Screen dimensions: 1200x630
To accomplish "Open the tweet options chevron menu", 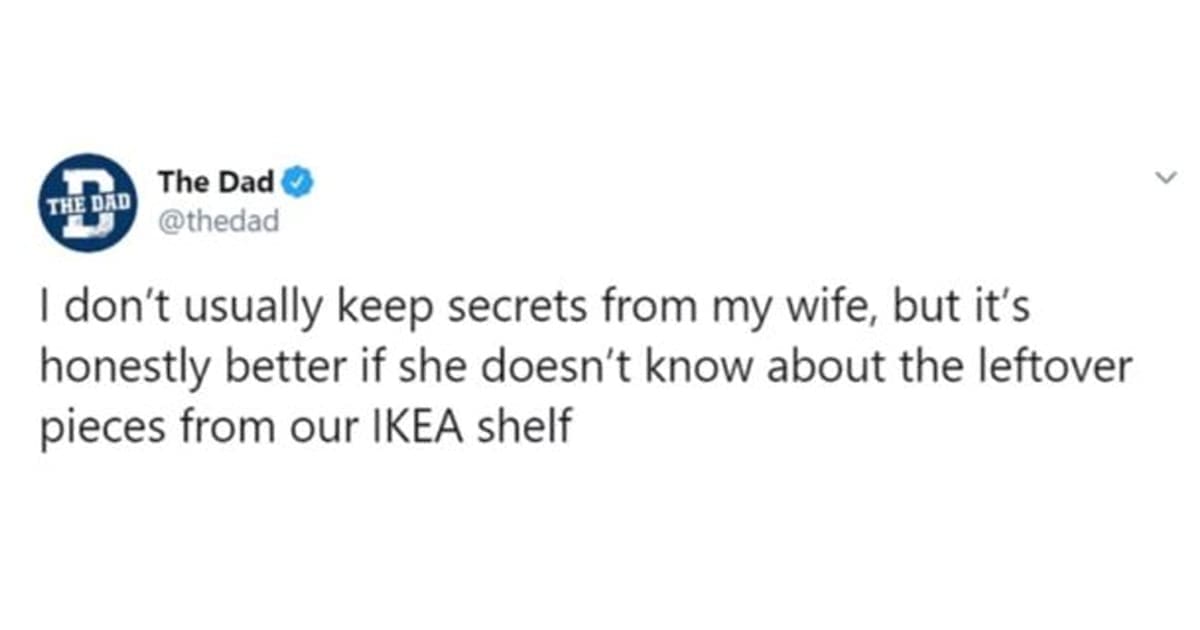I will (x=1163, y=178).
